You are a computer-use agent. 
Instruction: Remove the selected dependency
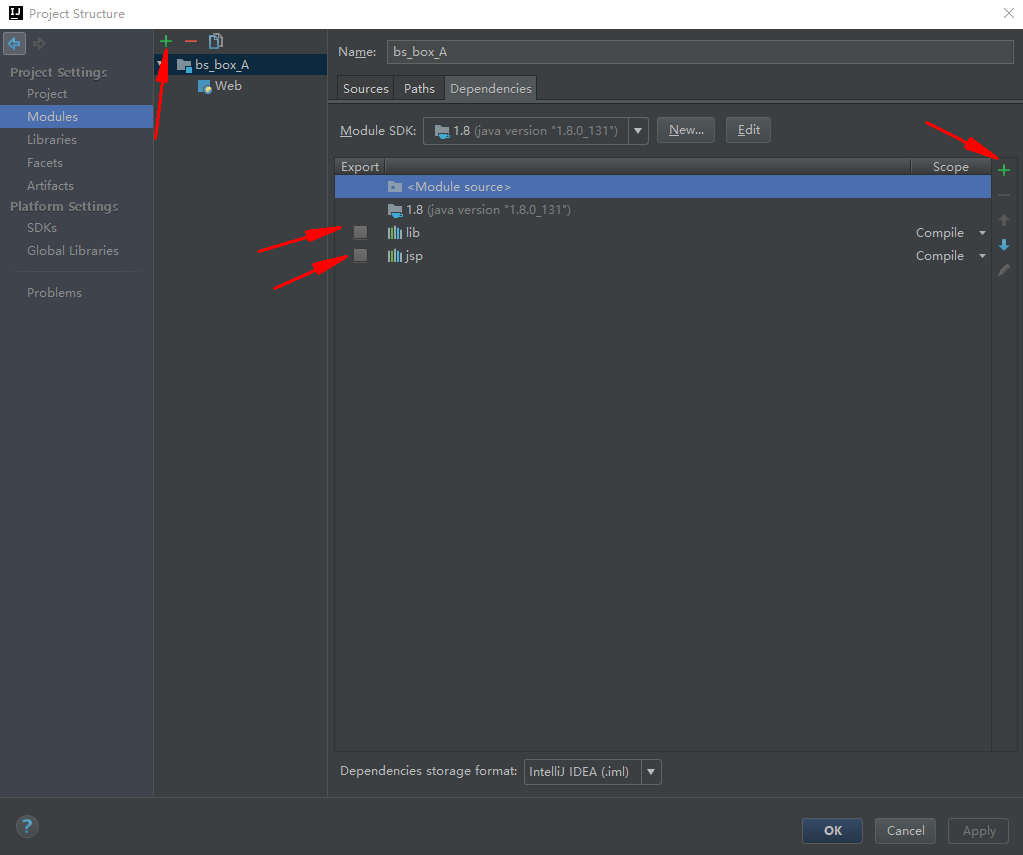coord(1004,195)
